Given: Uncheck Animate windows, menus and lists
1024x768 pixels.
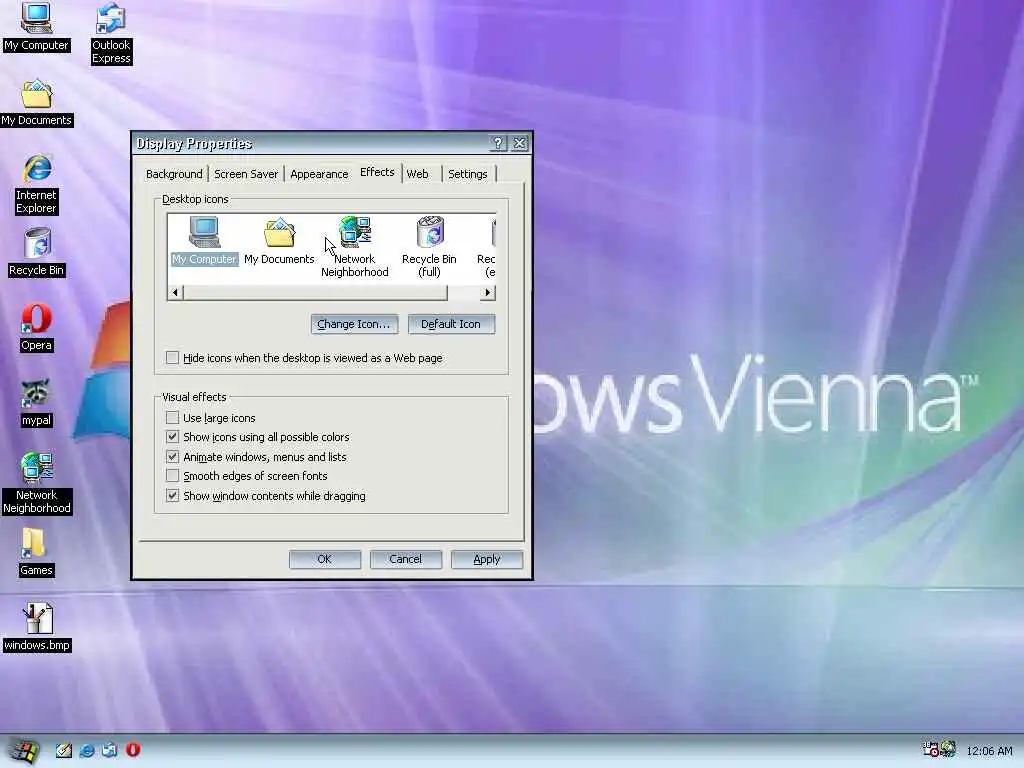Looking at the screenshot, I should coord(172,456).
